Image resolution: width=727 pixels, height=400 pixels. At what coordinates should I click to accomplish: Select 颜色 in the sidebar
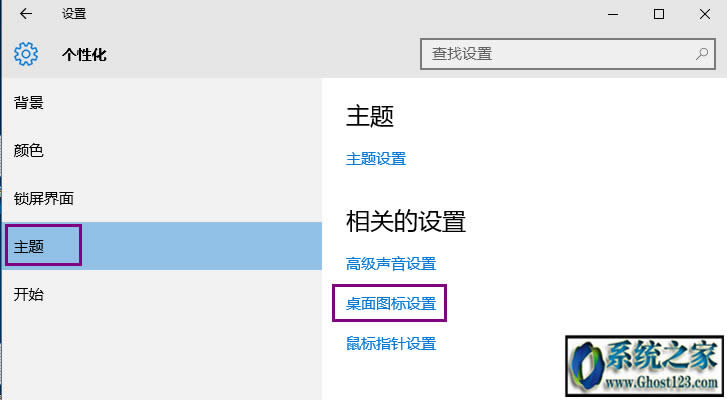point(29,151)
